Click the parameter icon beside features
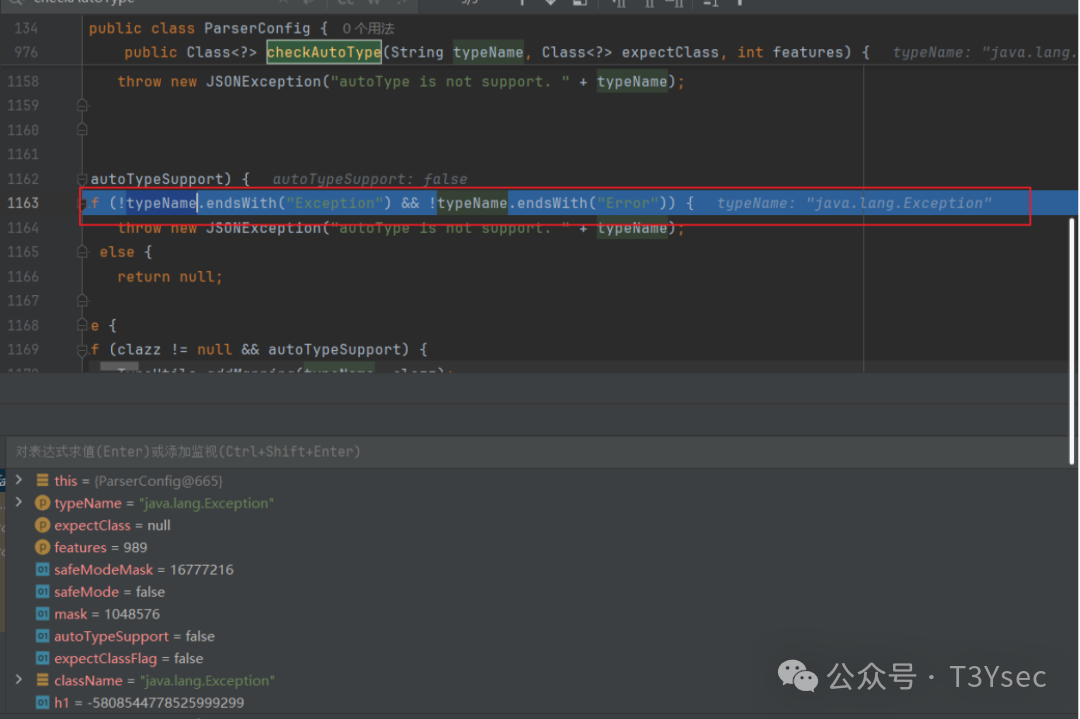1080x719 pixels. (42, 547)
